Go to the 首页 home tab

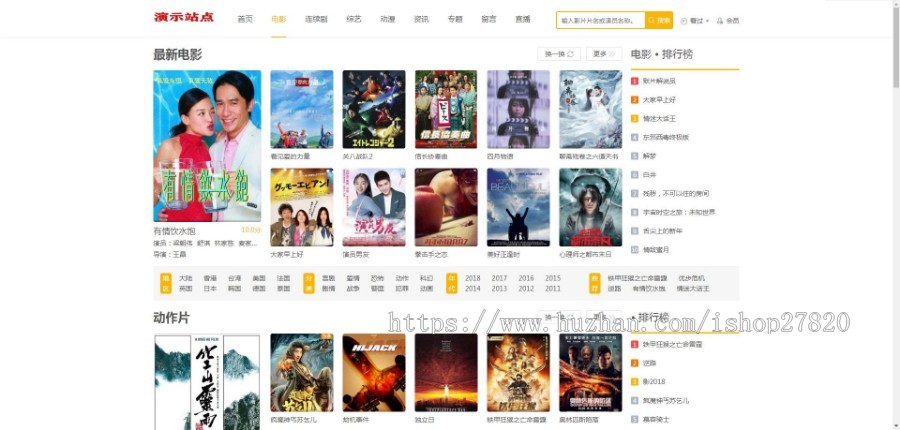[245, 19]
